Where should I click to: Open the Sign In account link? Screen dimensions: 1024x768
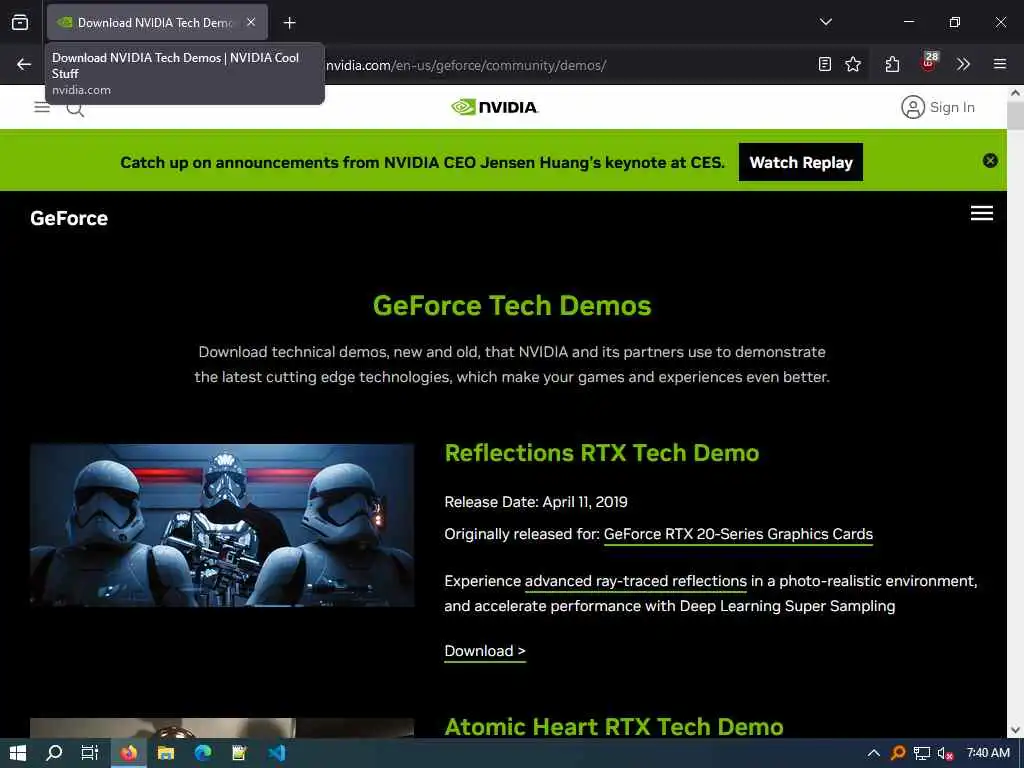coord(938,107)
